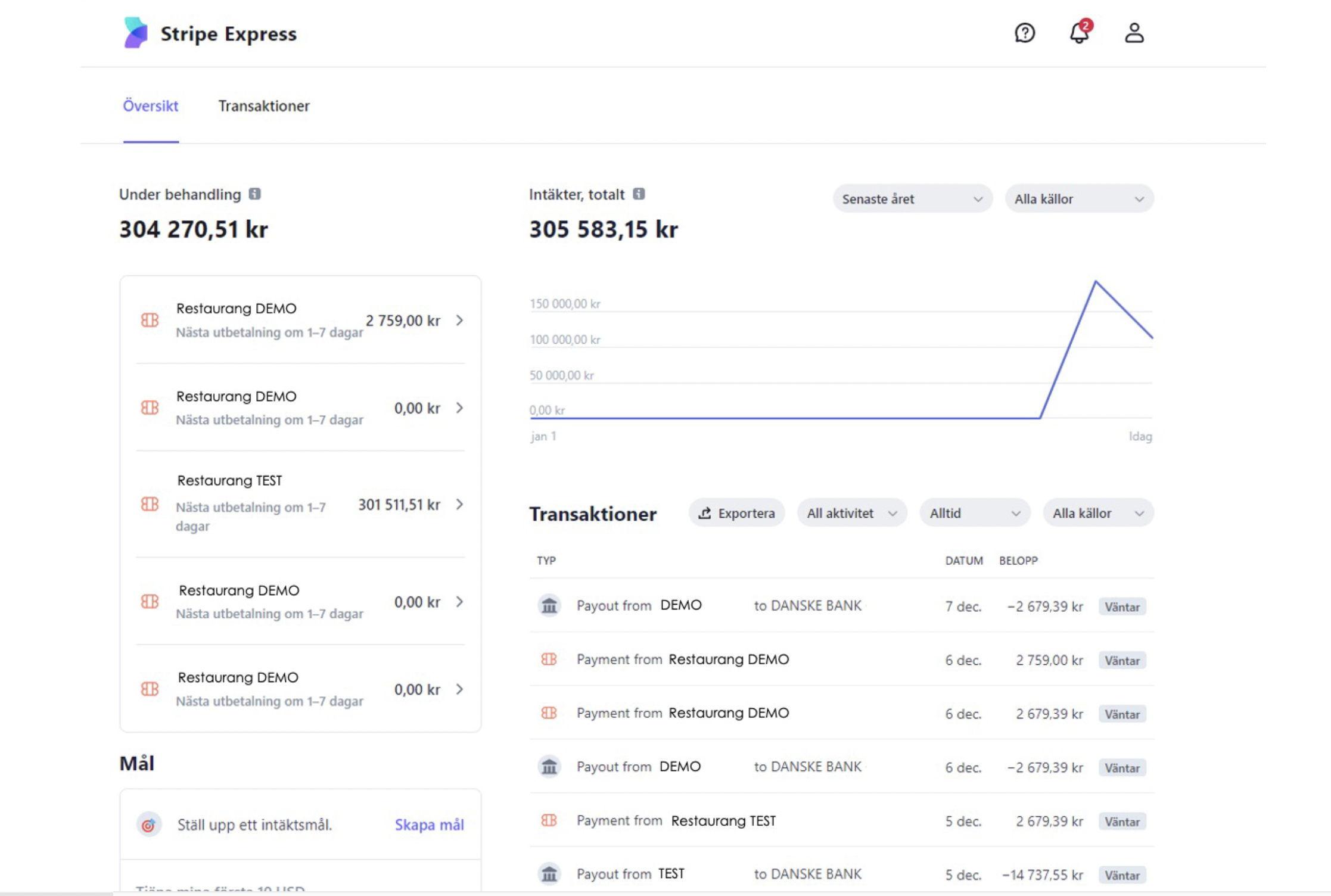
Task: Click ticket icon on the Restaurang TEST payment row
Action: 549,820
